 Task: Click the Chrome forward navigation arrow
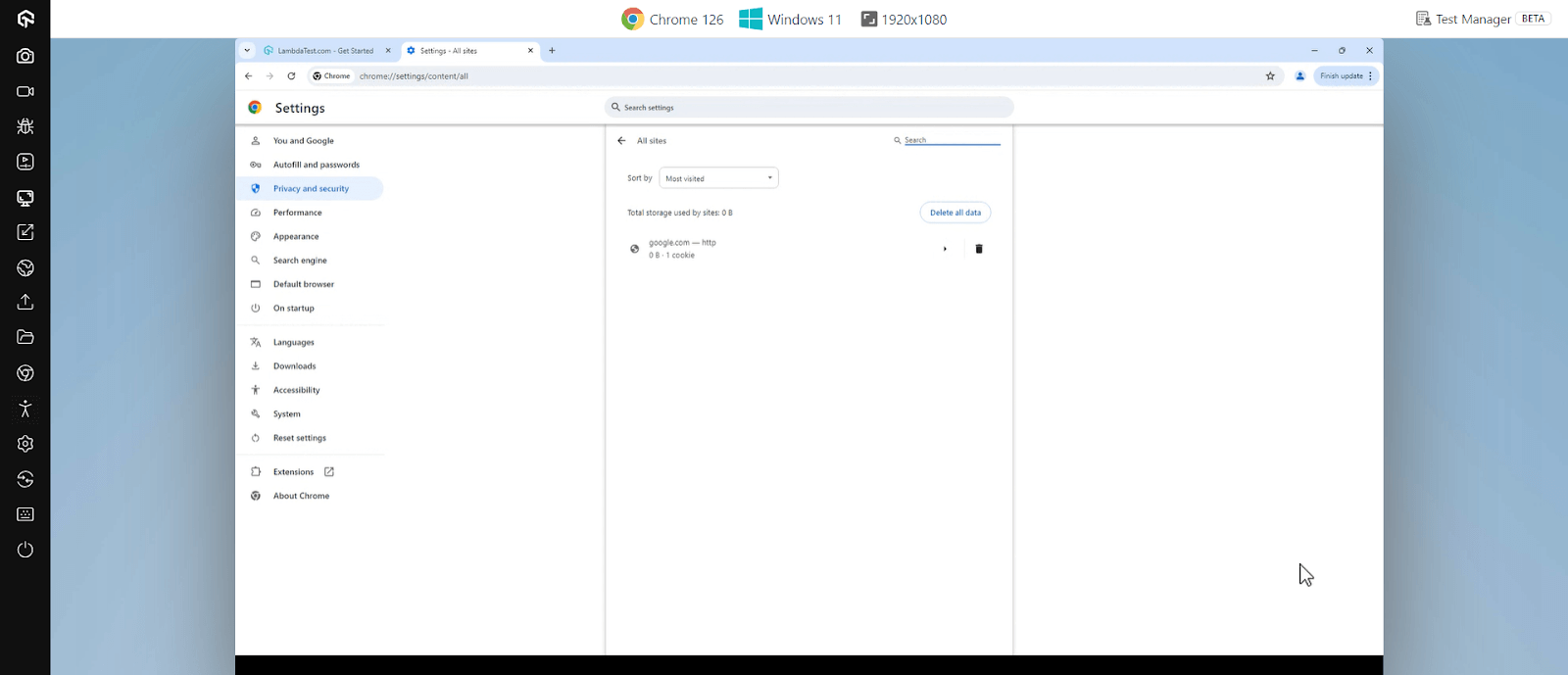[x=269, y=75]
